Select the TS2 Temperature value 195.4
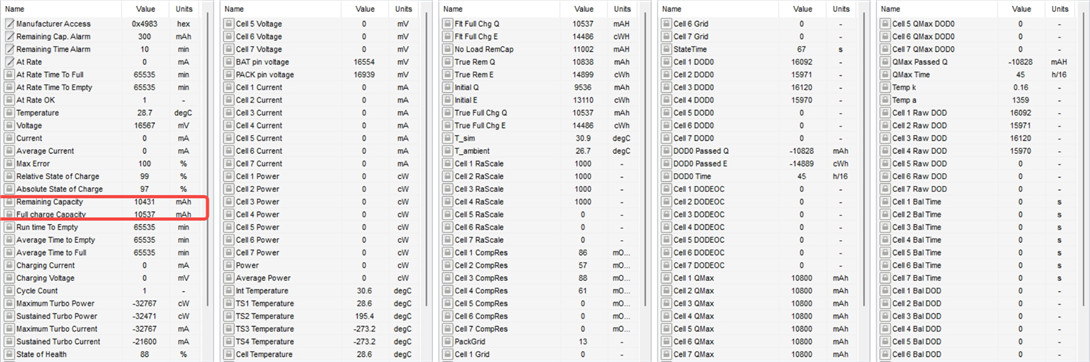The height and width of the screenshot is (362, 1090). click(364, 316)
